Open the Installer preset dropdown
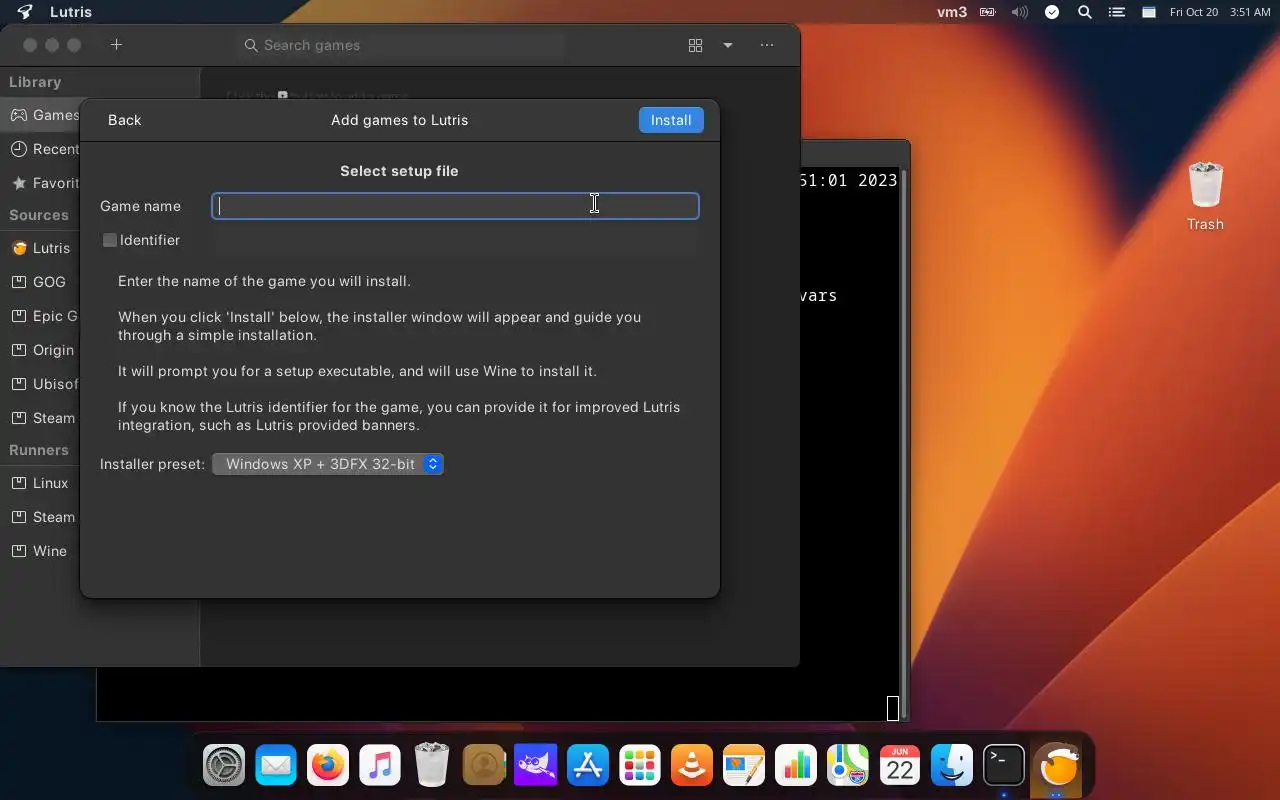Image resolution: width=1280 pixels, height=800 pixels. pos(328,464)
